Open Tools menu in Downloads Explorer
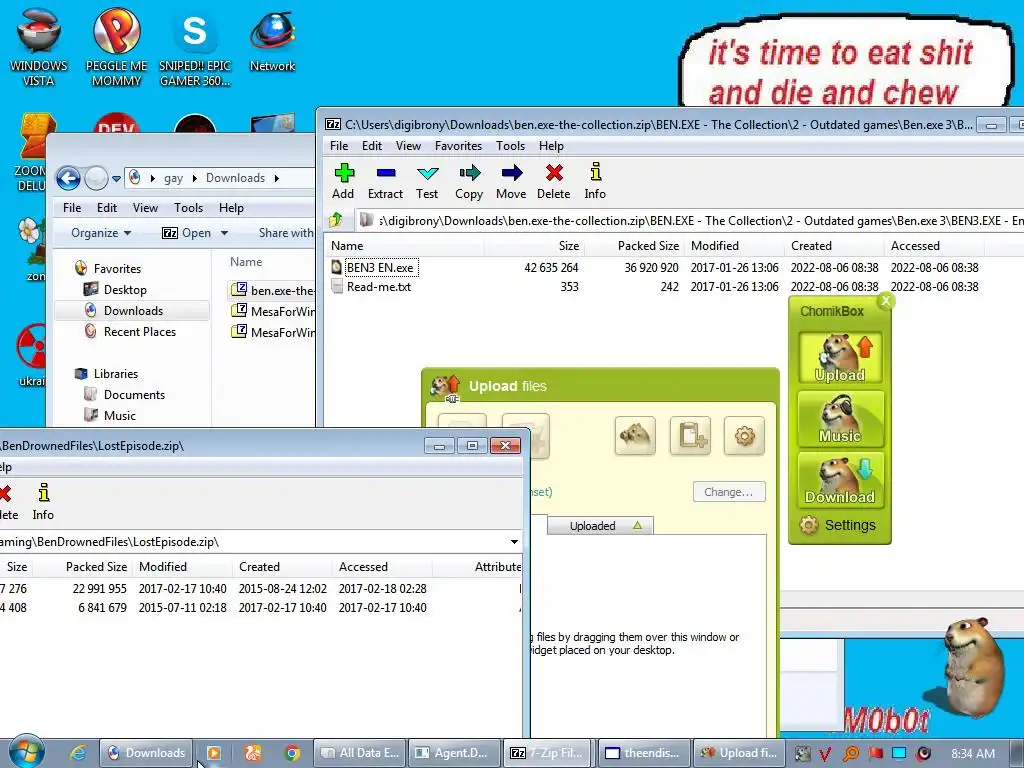The height and width of the screenshot is (768, 1024). point(188,208)
